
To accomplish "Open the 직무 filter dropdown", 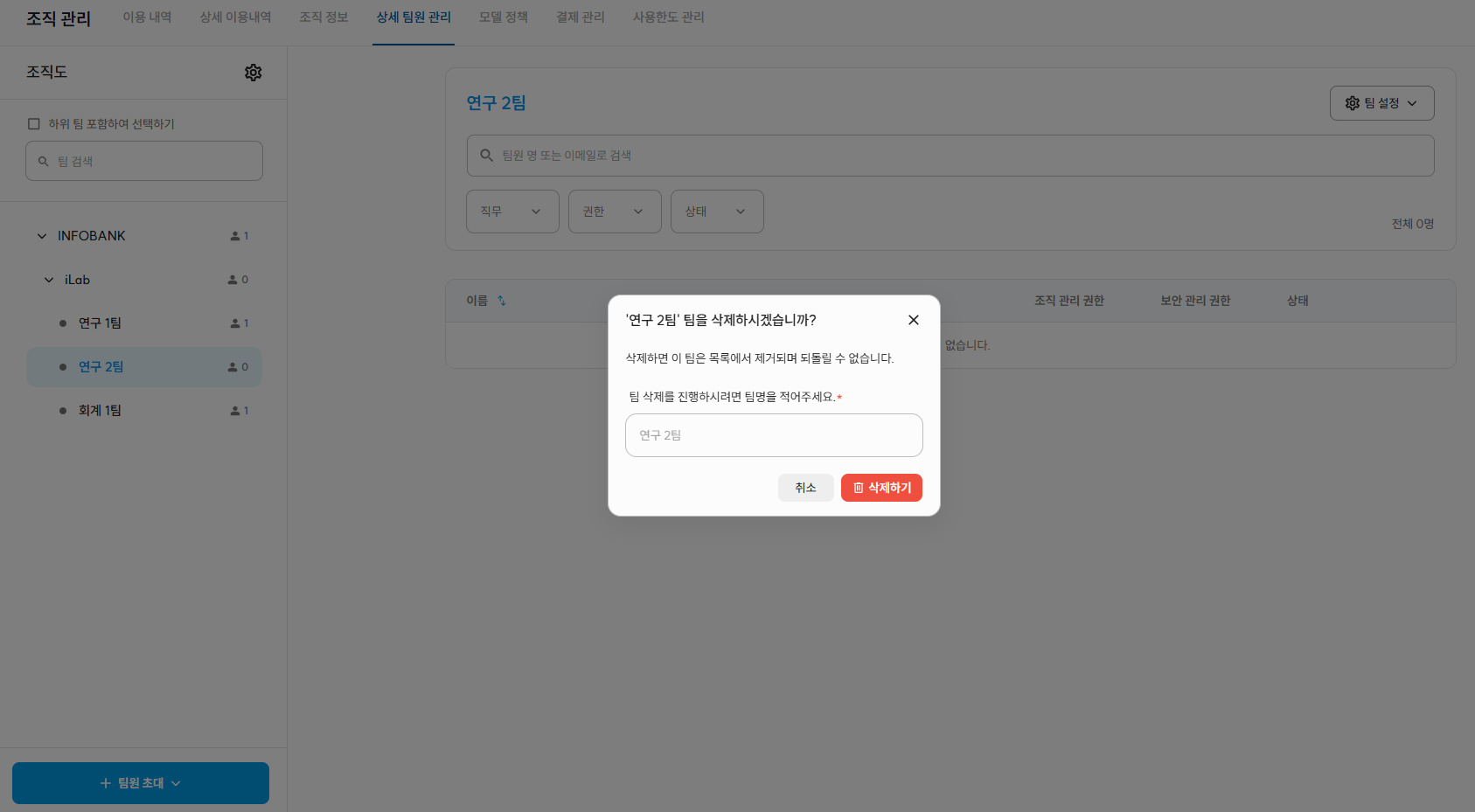I will click(x=512, y=212).
